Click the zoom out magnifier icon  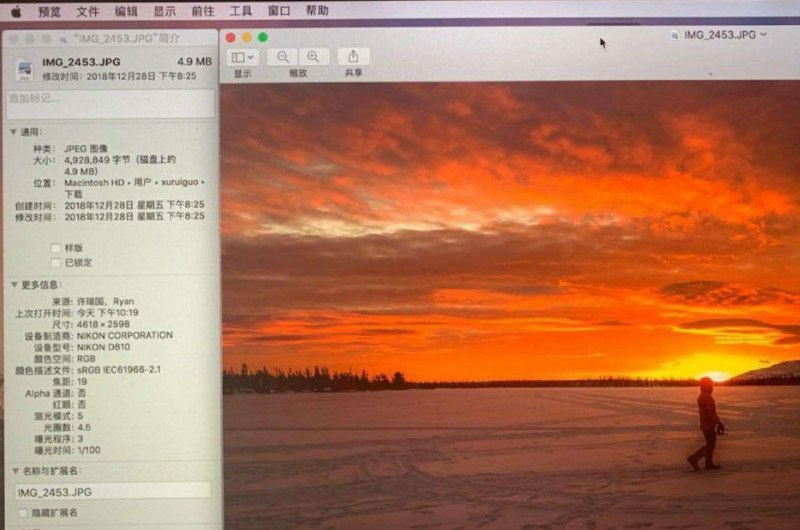tap(283, 57)
